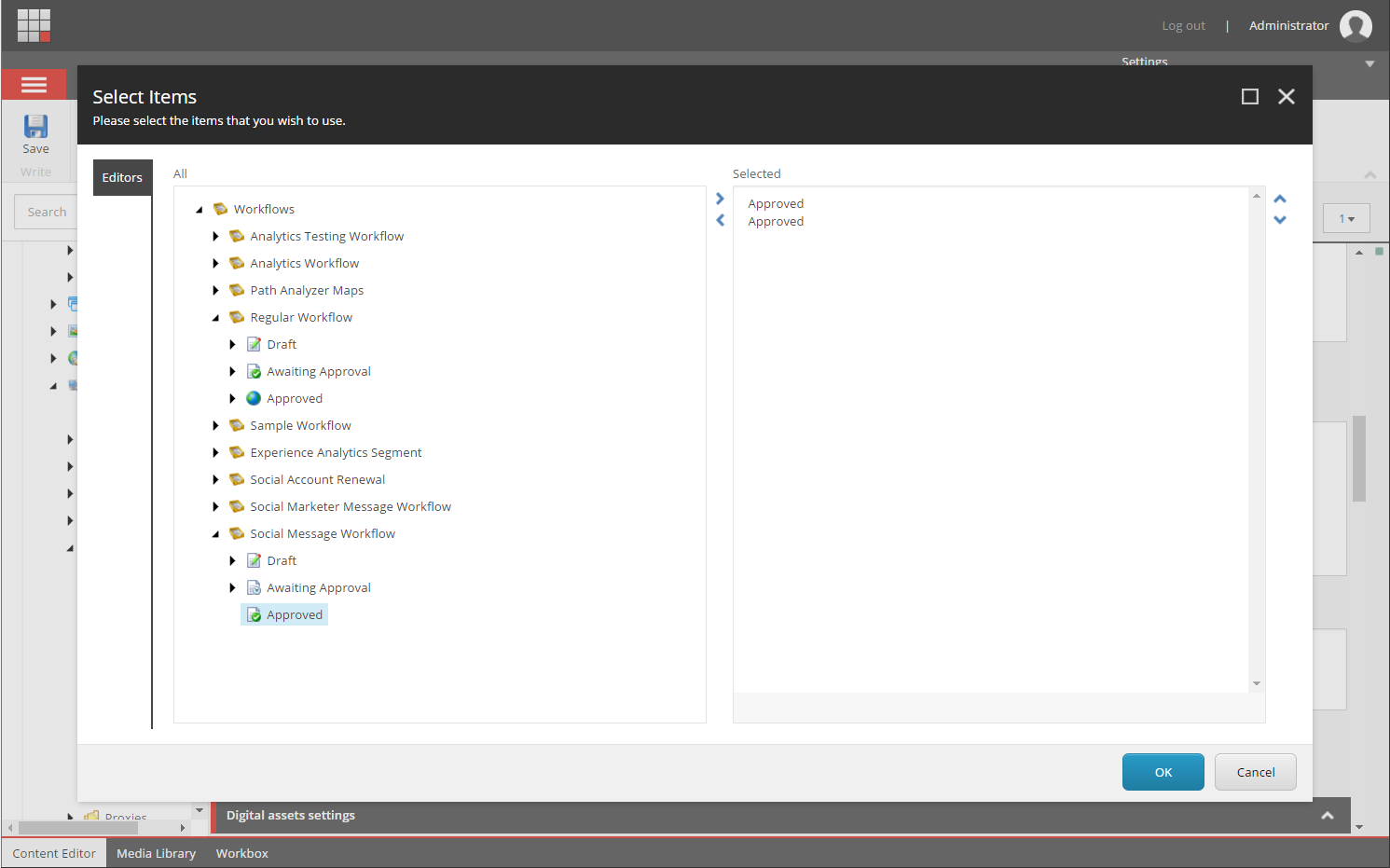
Task: Maximize the Select Items dialog
Action: click(1250, 96)
